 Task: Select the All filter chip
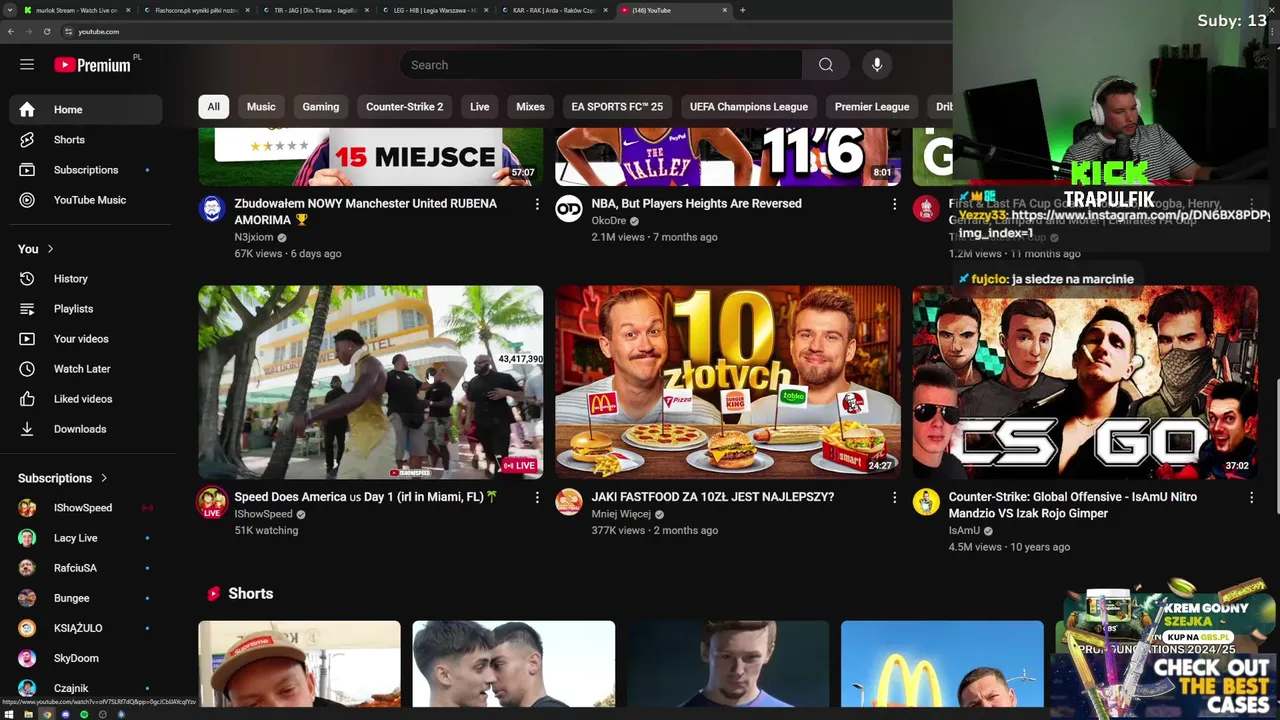[213, 107]
